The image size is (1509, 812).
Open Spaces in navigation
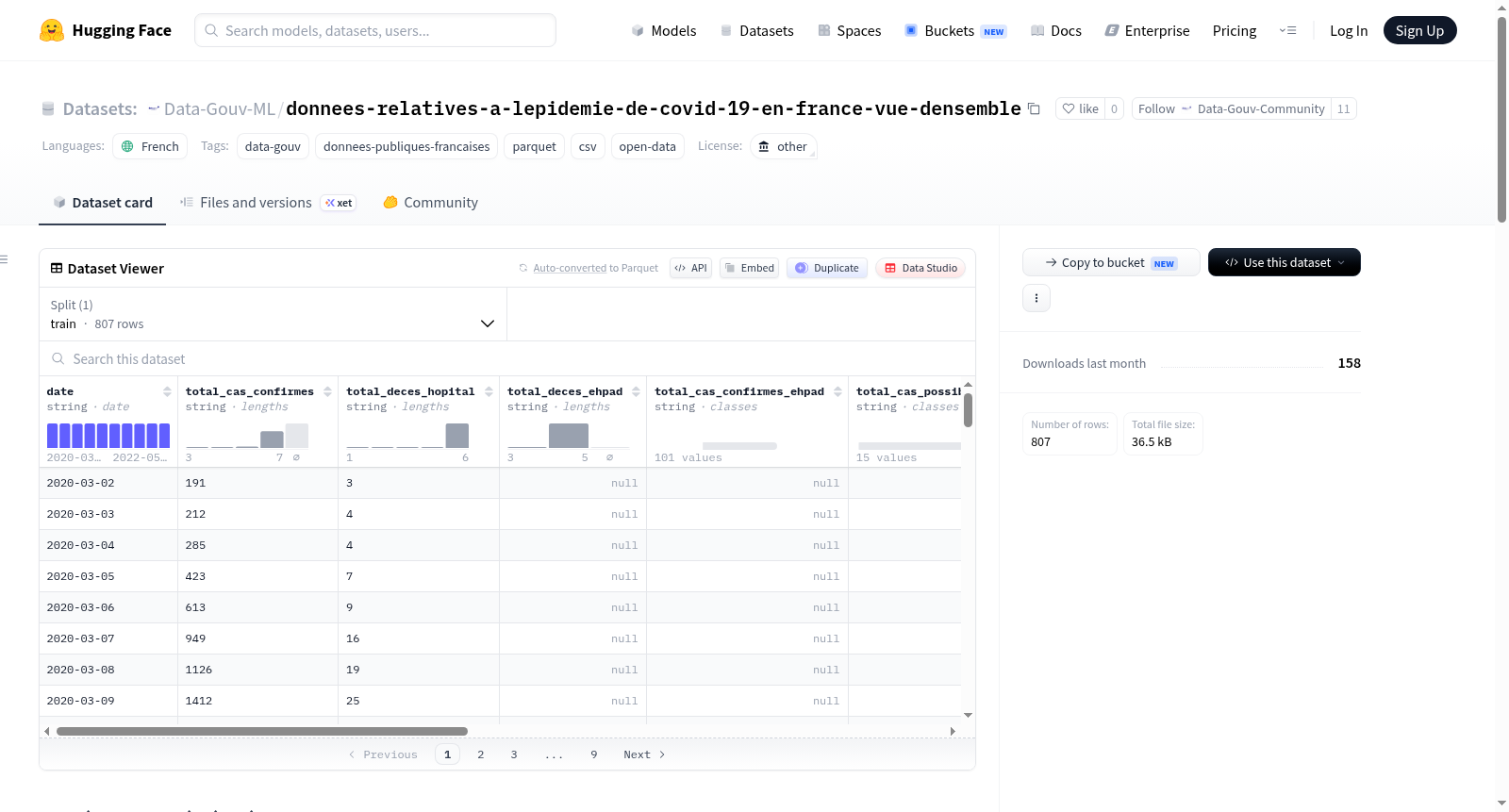[x=849, y=30]
